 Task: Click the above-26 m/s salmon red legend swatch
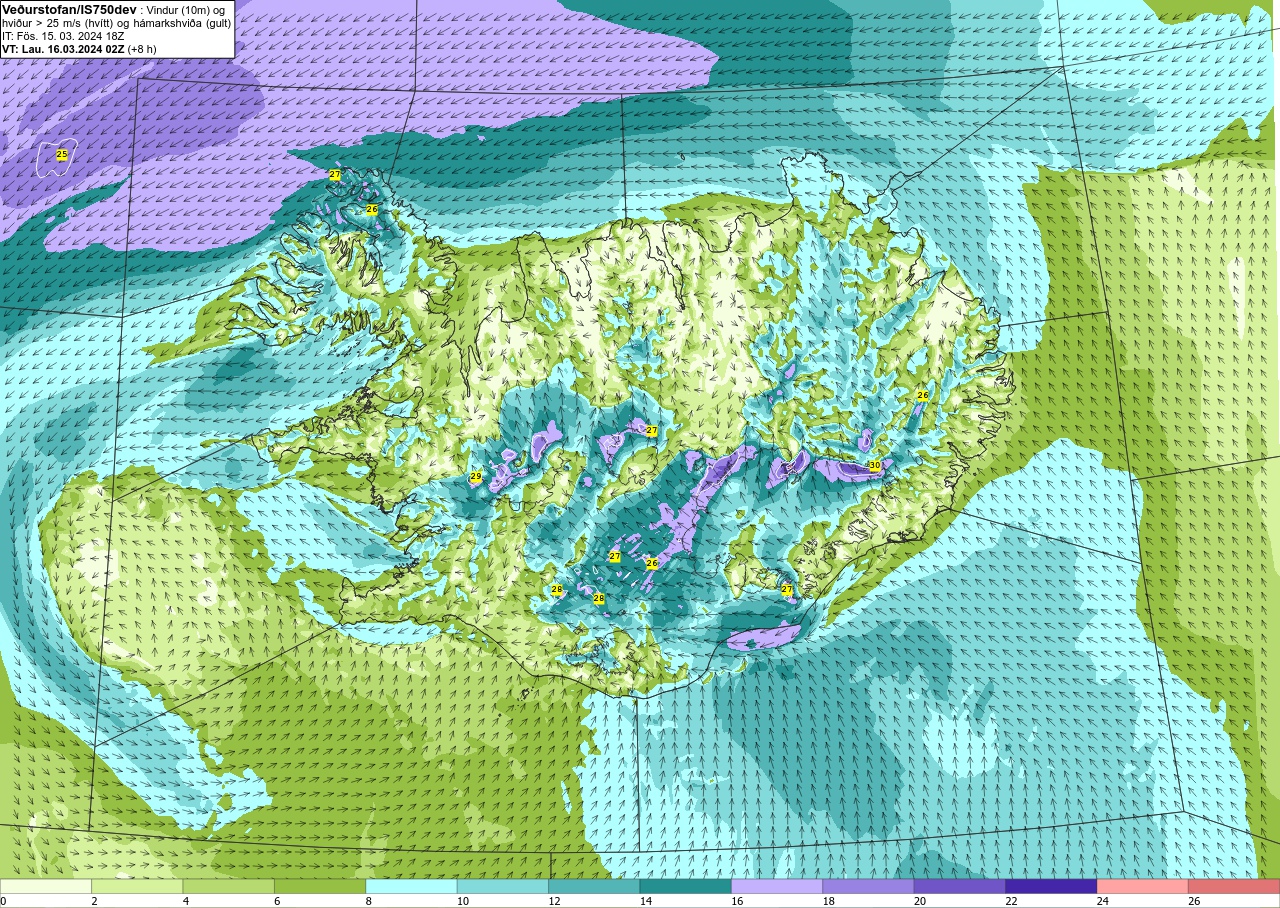(x=1234, y=886)
